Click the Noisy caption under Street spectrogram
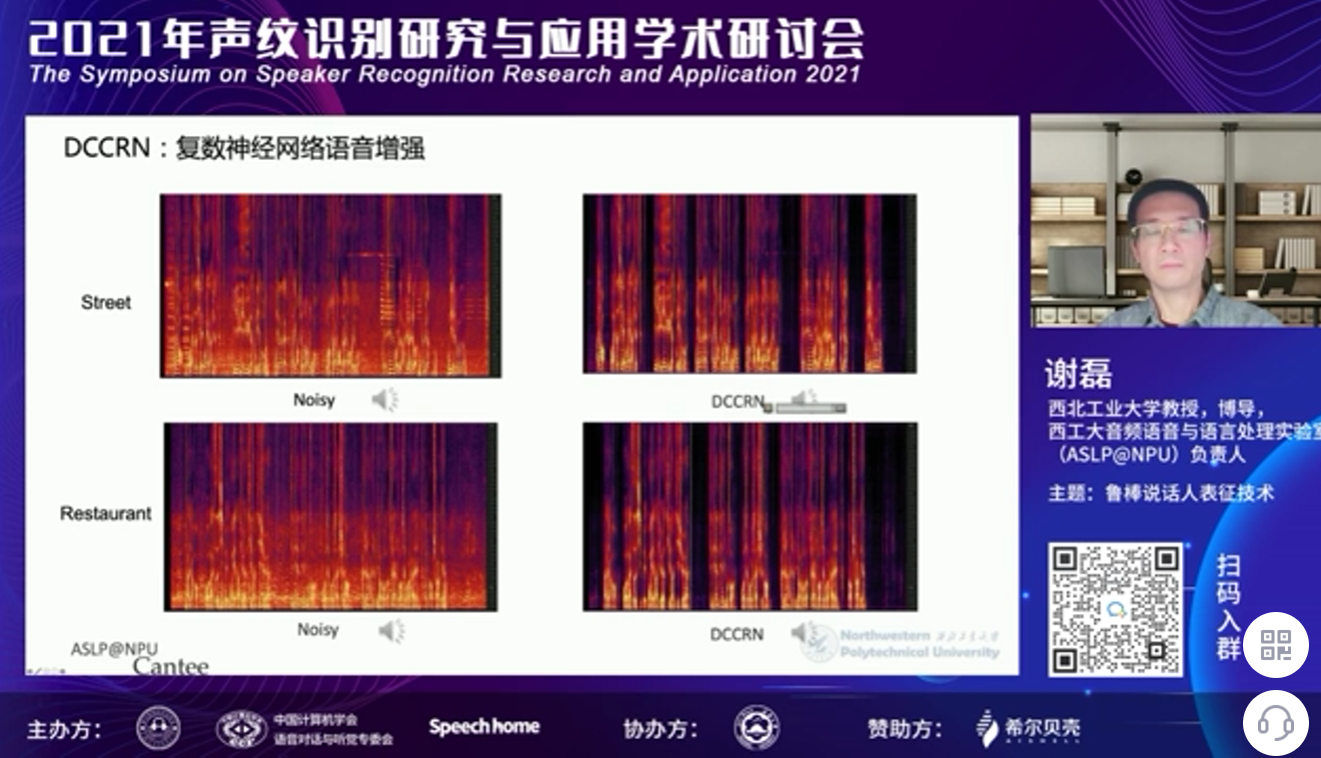Viewport: 1321px width, 758px height. [314, 400]
